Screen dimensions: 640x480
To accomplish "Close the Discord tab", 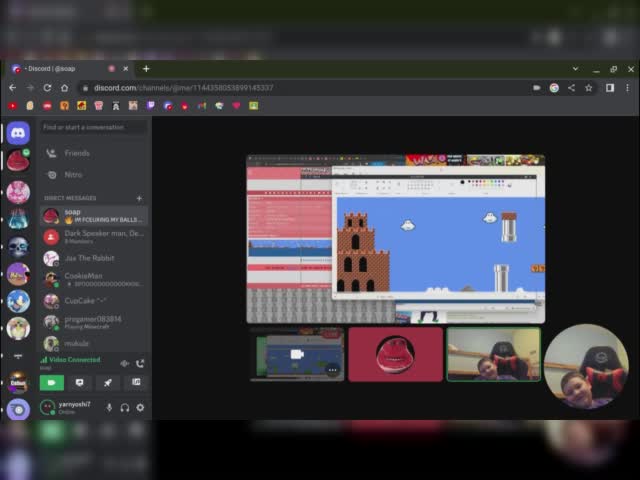I will coord(126,69).
